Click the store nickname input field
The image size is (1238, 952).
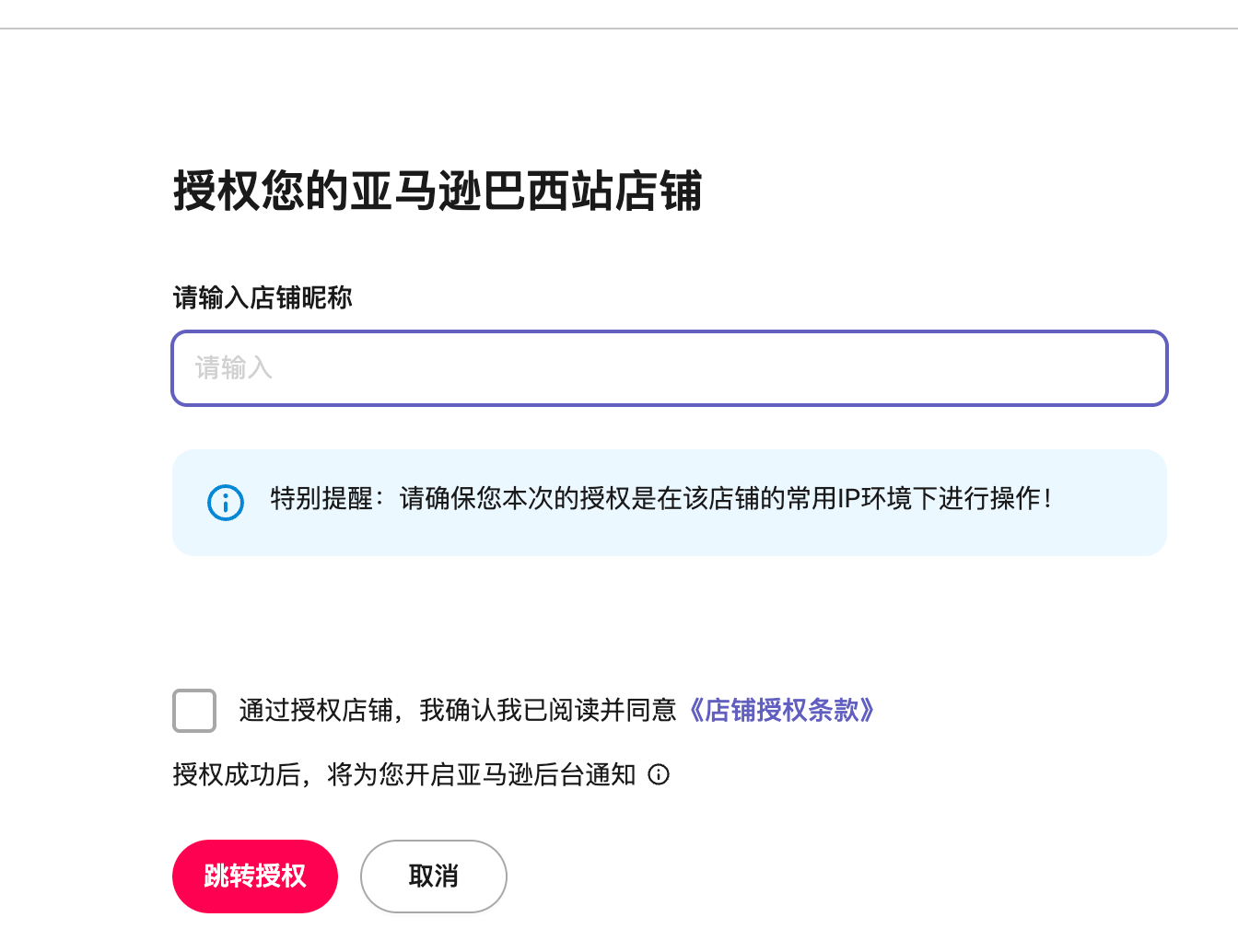coord(670,368)
